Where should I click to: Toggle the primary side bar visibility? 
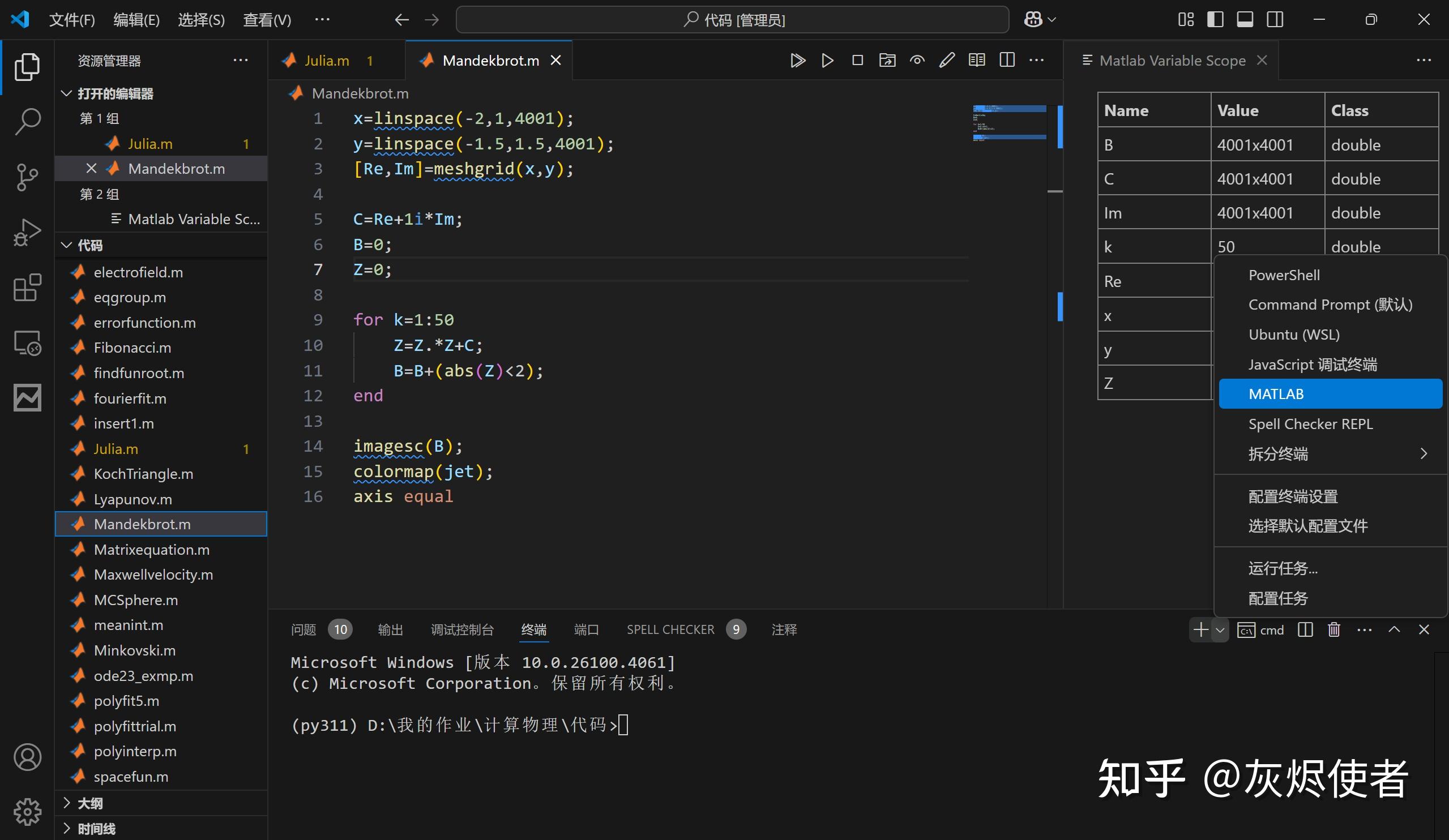pos(1215,19)
